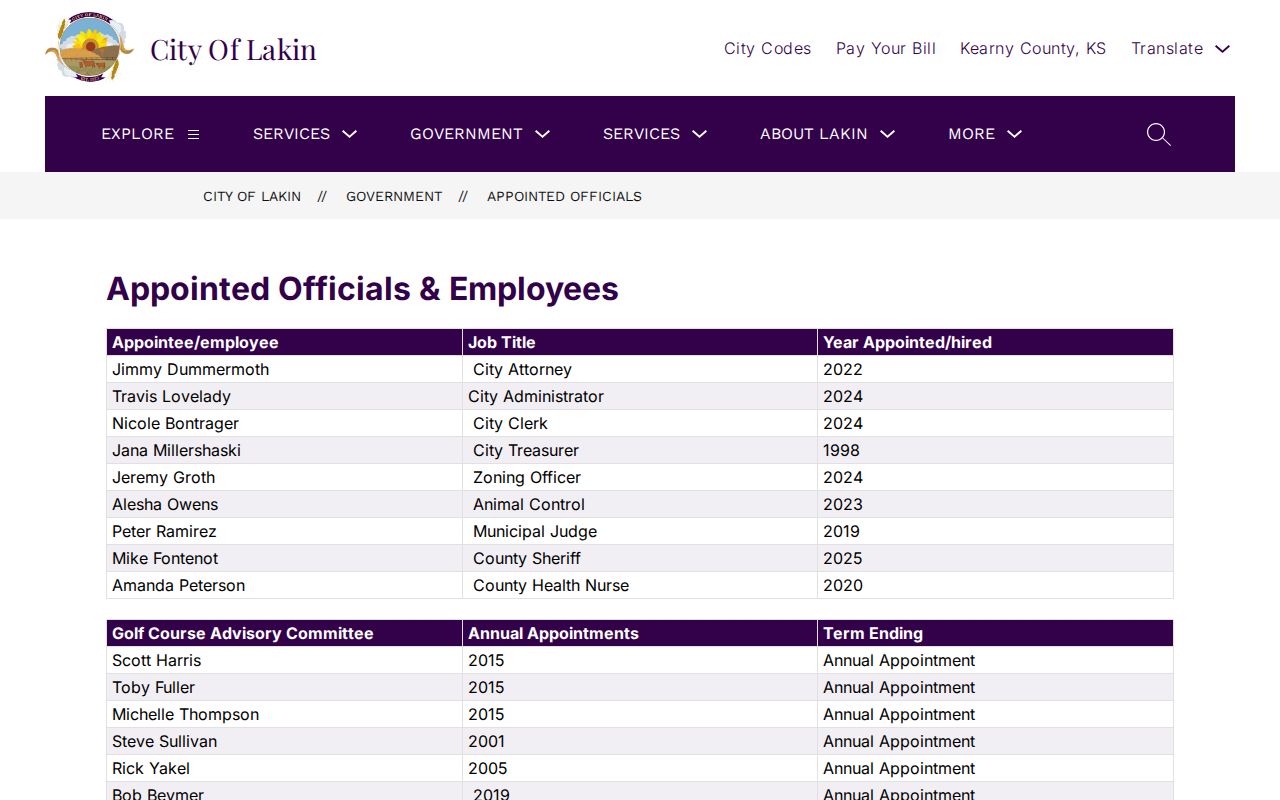Click the City of Lakin sunflower logo

click(89, 48)
